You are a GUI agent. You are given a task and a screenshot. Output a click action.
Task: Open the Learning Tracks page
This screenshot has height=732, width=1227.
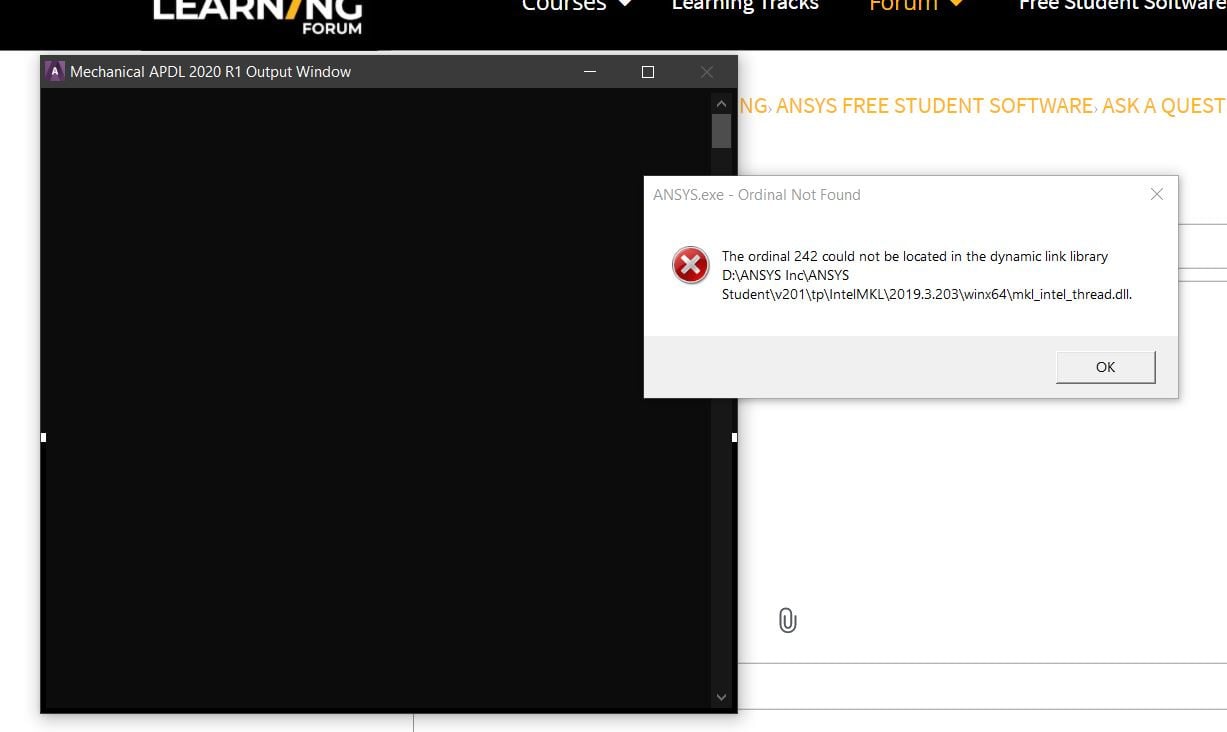(x=745, y=6)
